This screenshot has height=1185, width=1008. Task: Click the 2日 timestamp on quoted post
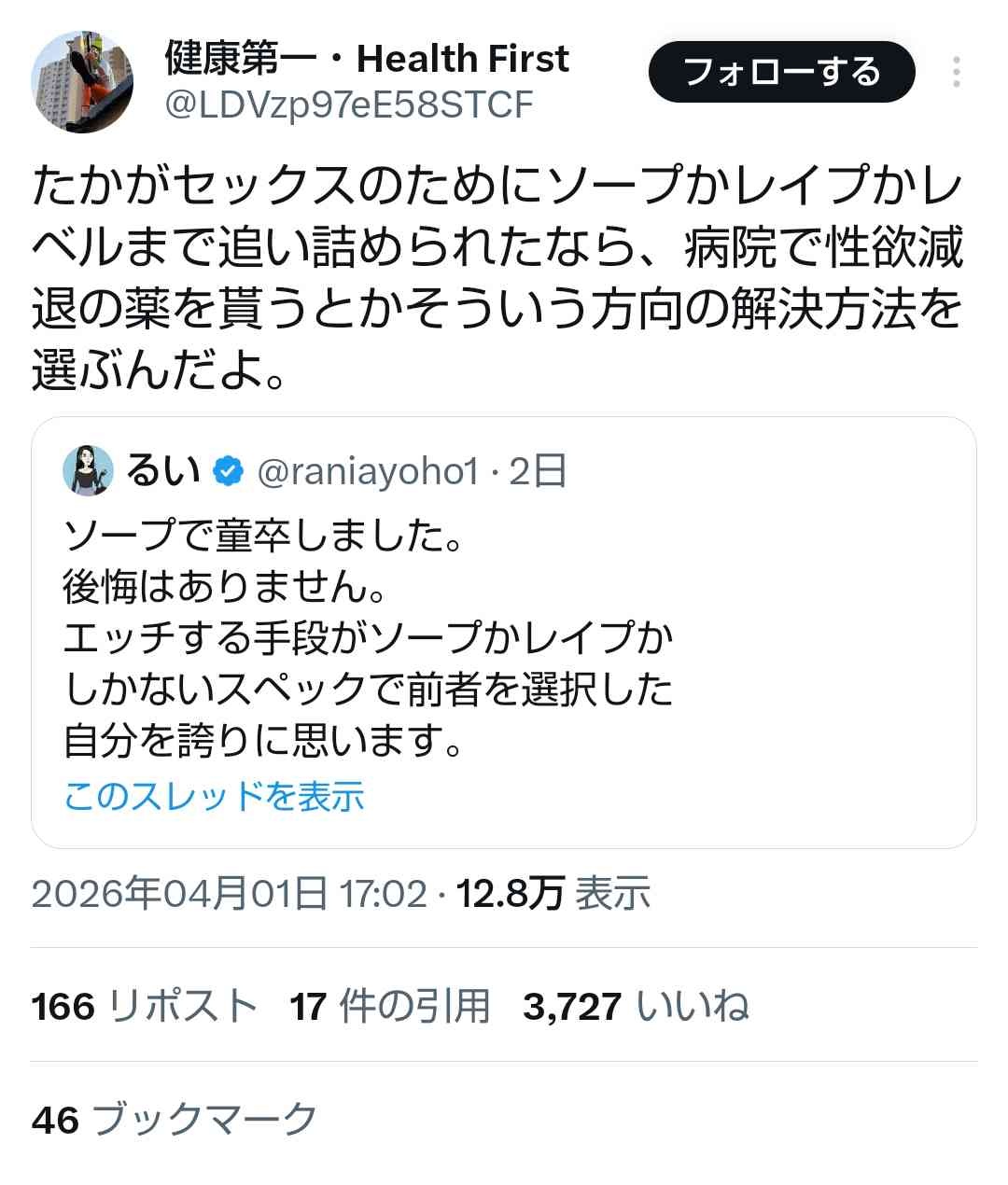point(539,472)
